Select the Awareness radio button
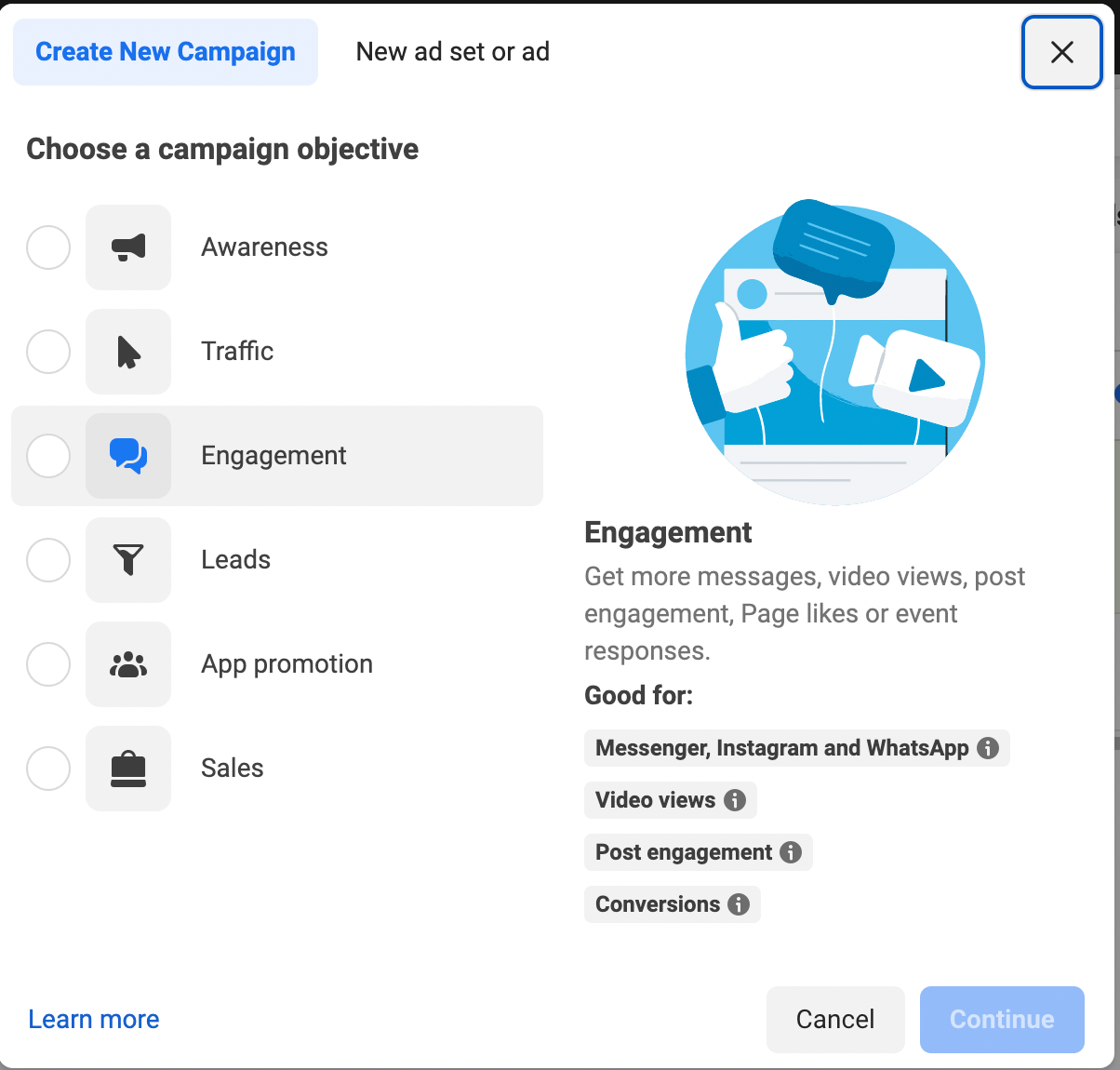 tap(48, 247)
